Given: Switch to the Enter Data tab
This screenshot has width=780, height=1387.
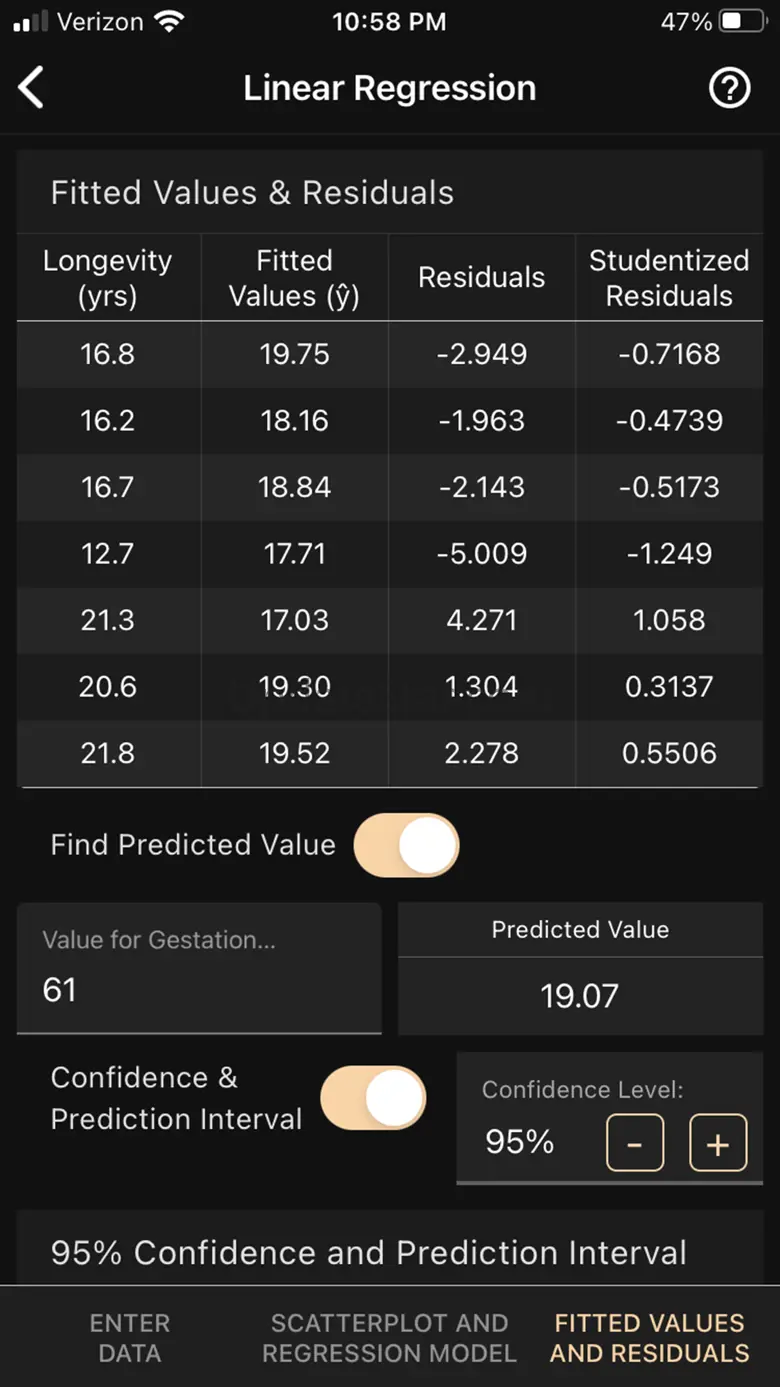Looking at the screenshot, I should (x=130, y=1338).
